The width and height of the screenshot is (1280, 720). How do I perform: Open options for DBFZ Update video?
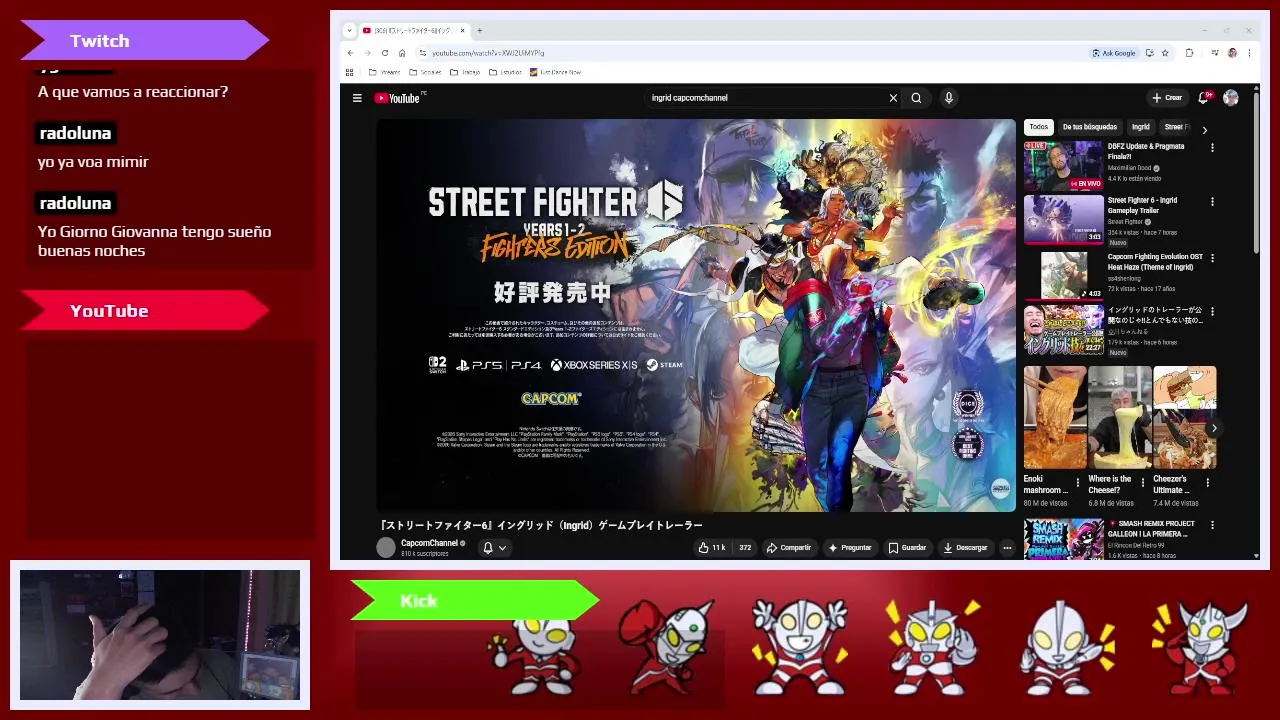1212,147
